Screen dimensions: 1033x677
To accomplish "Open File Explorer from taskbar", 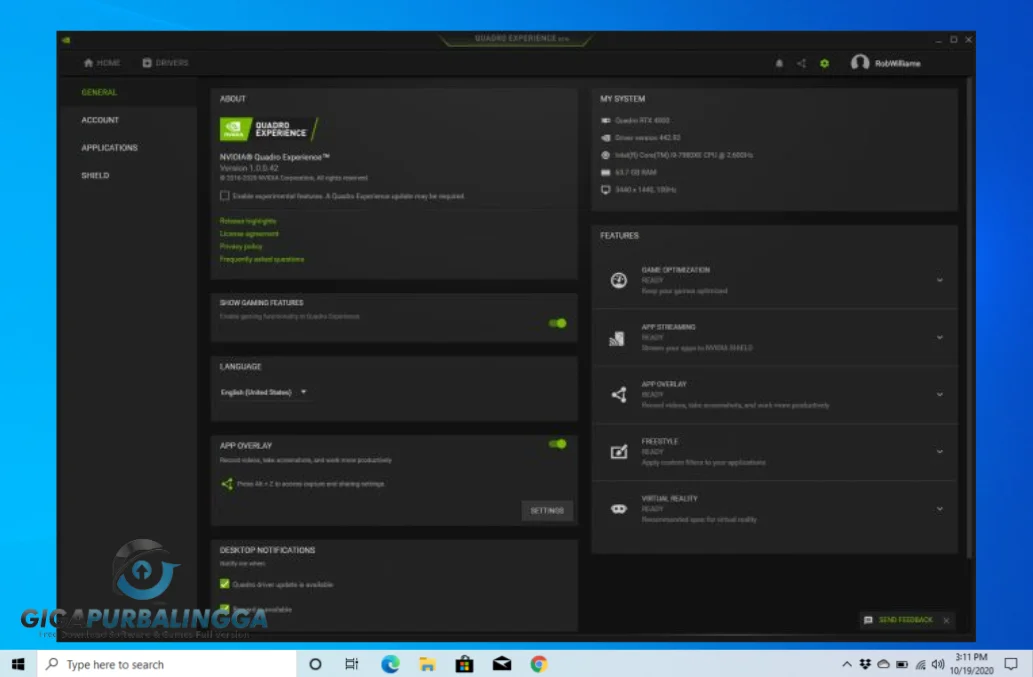I will 427,664.
